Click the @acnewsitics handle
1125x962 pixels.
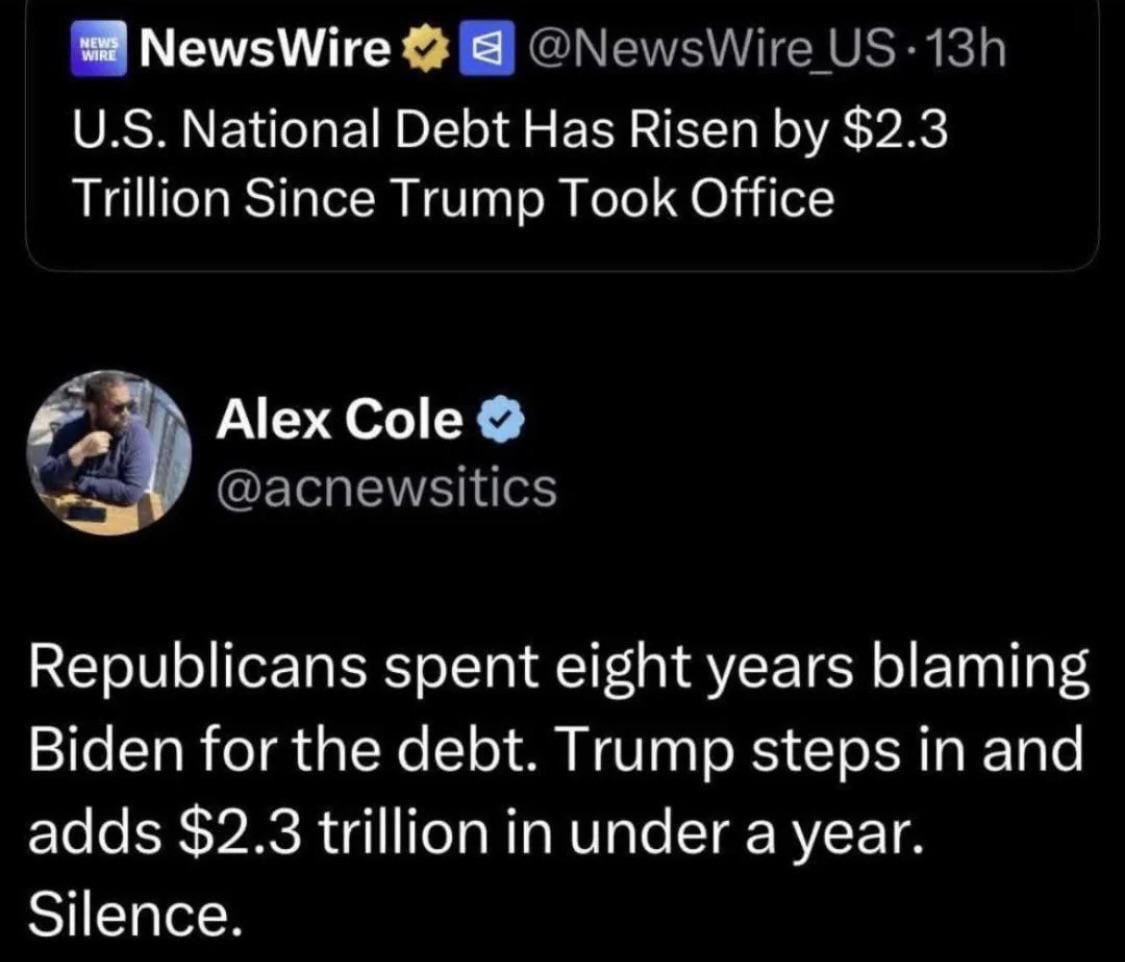pyautogui.click(x=386, y=487)
